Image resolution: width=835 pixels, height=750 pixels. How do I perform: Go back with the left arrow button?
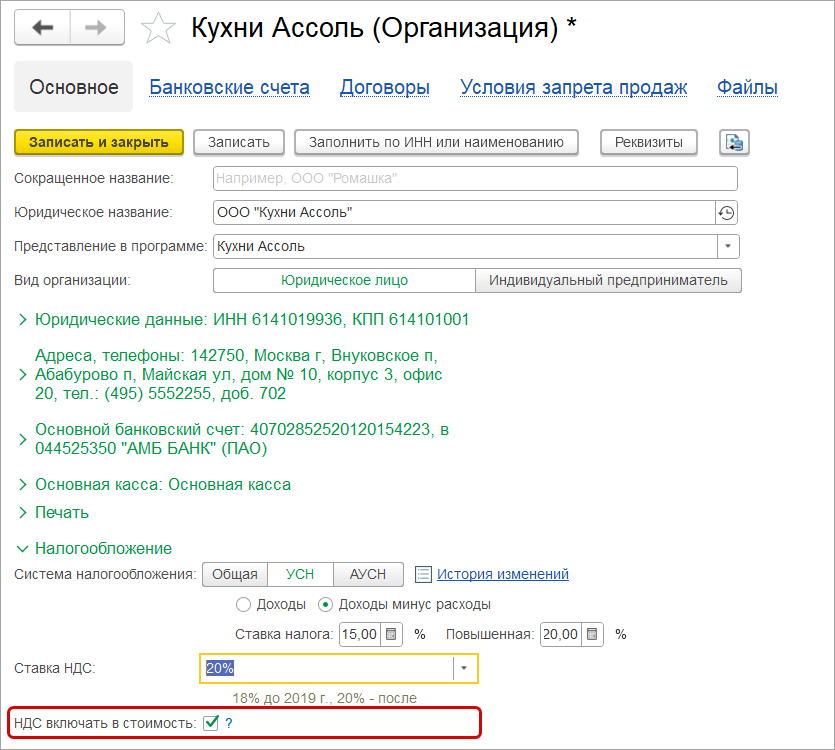coord(43,27)
